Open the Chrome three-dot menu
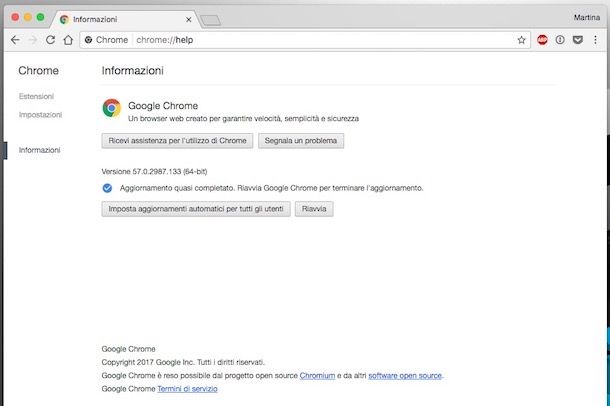 [595, 40]
